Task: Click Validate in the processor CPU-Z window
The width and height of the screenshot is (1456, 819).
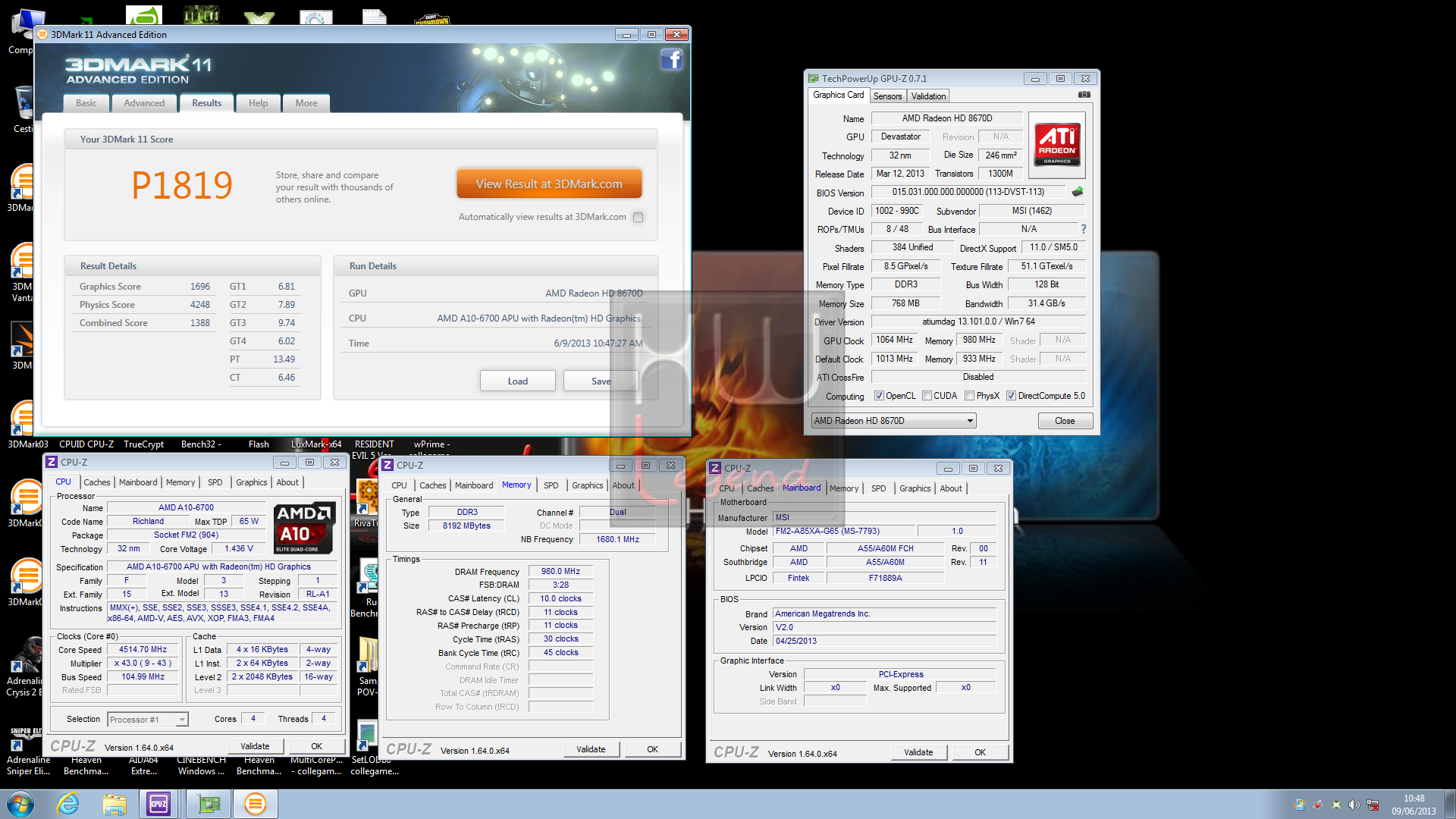Action: [255, 746]
